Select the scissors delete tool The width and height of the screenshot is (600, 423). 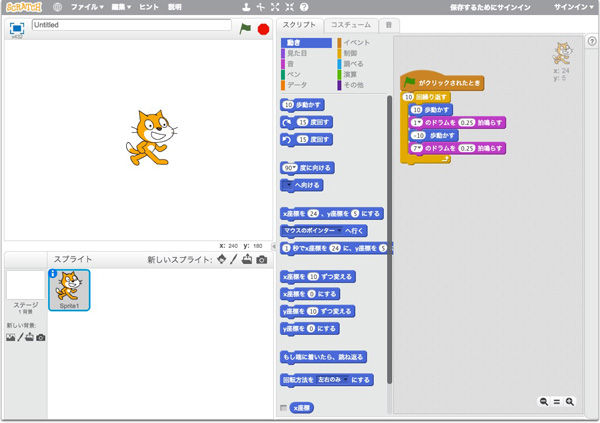(x=261, y=7)
